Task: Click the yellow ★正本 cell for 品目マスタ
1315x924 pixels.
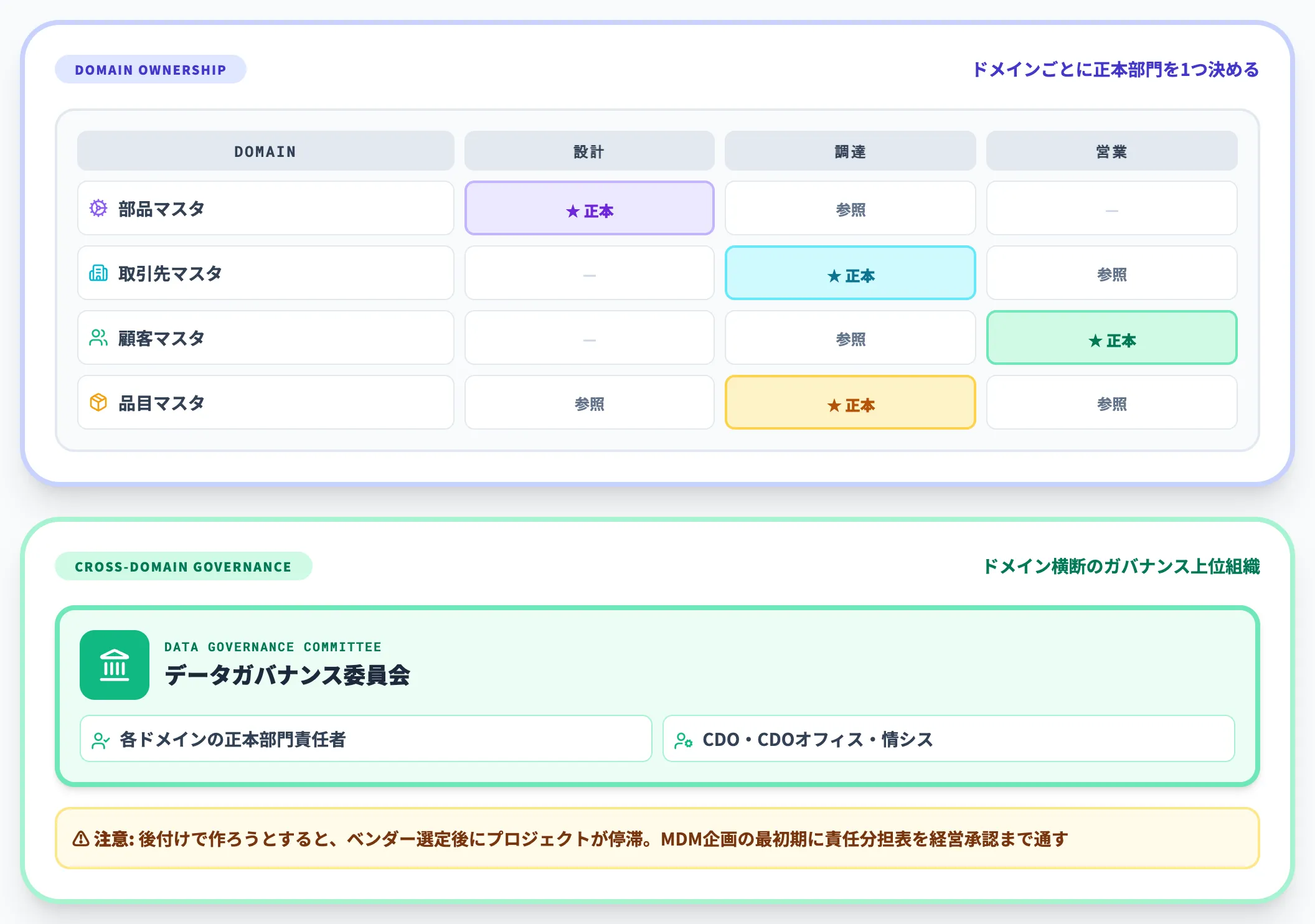Action: point(851,402)
